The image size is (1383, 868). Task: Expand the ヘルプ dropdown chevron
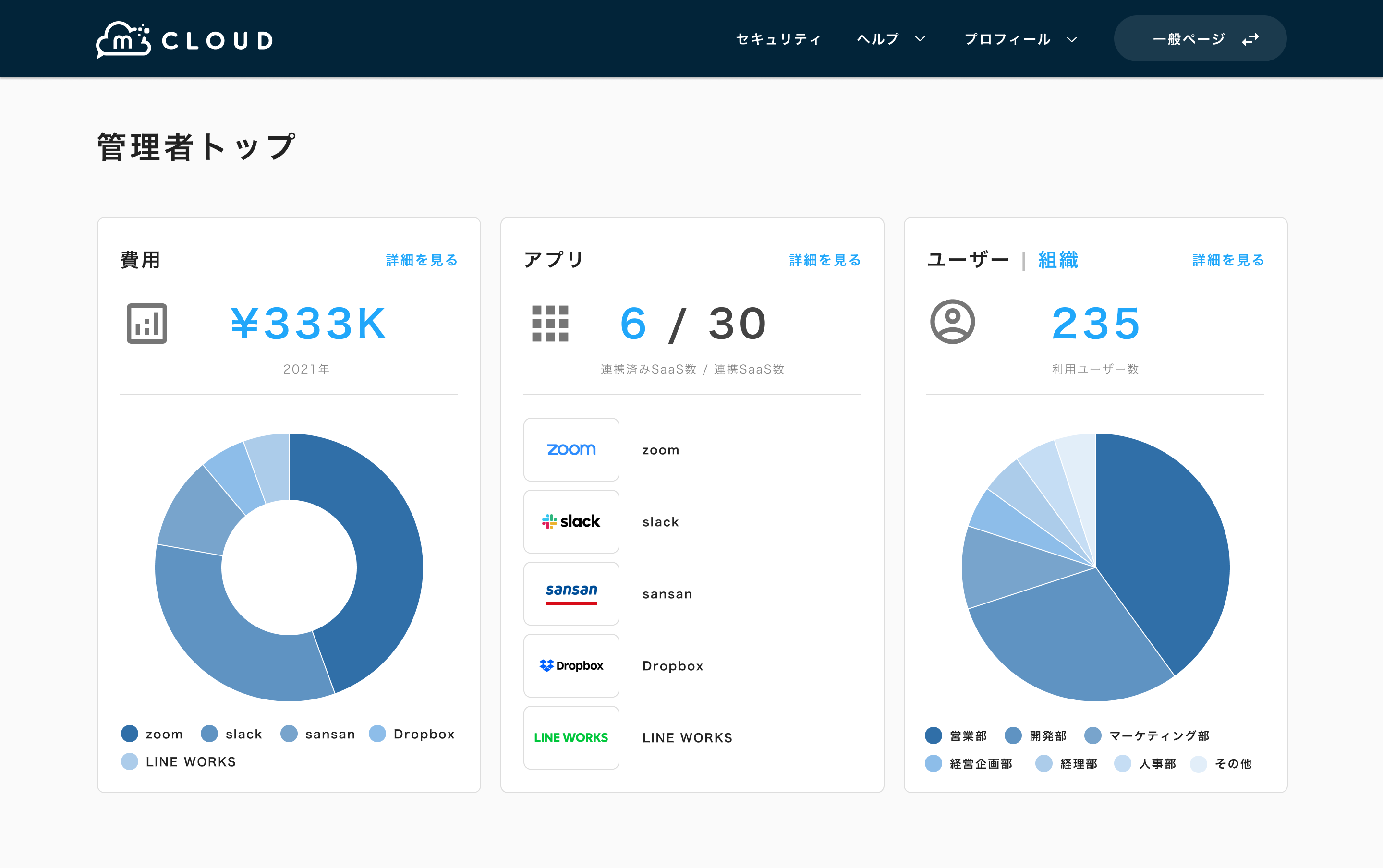point(920,39)
